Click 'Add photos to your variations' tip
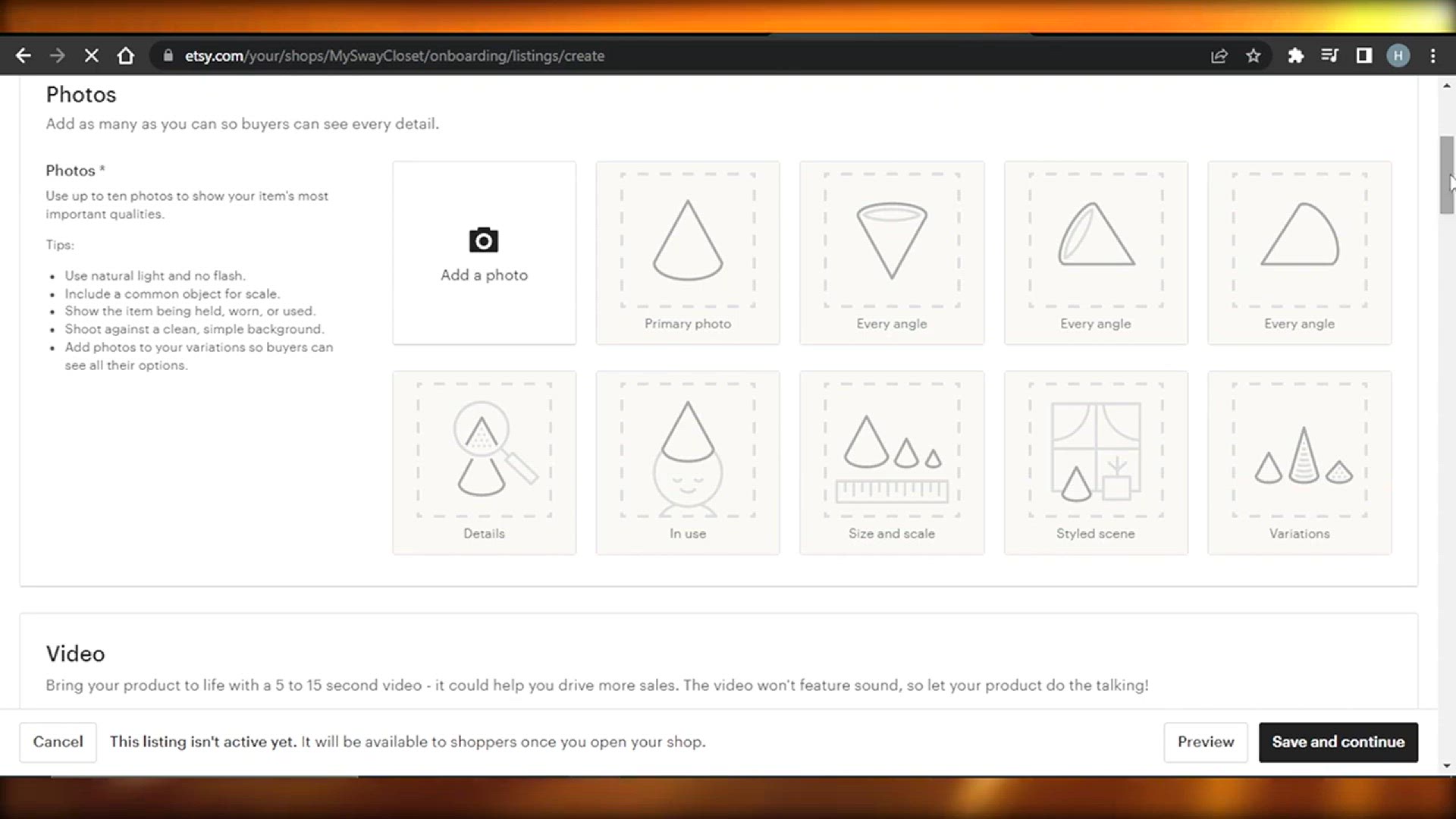The image size is (1456, 819). (x=199, y=356)
